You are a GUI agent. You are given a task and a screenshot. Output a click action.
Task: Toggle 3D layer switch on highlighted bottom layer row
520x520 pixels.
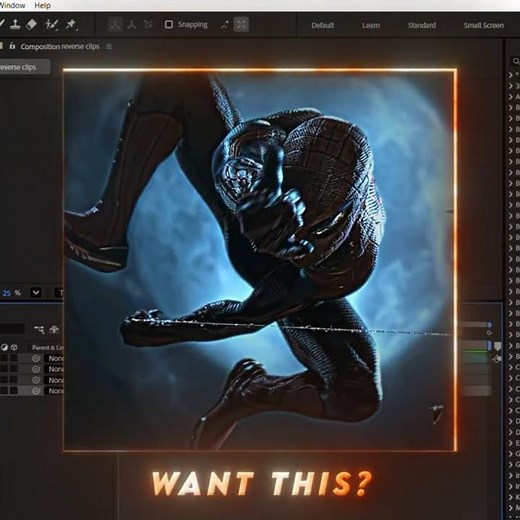point(14,391)
